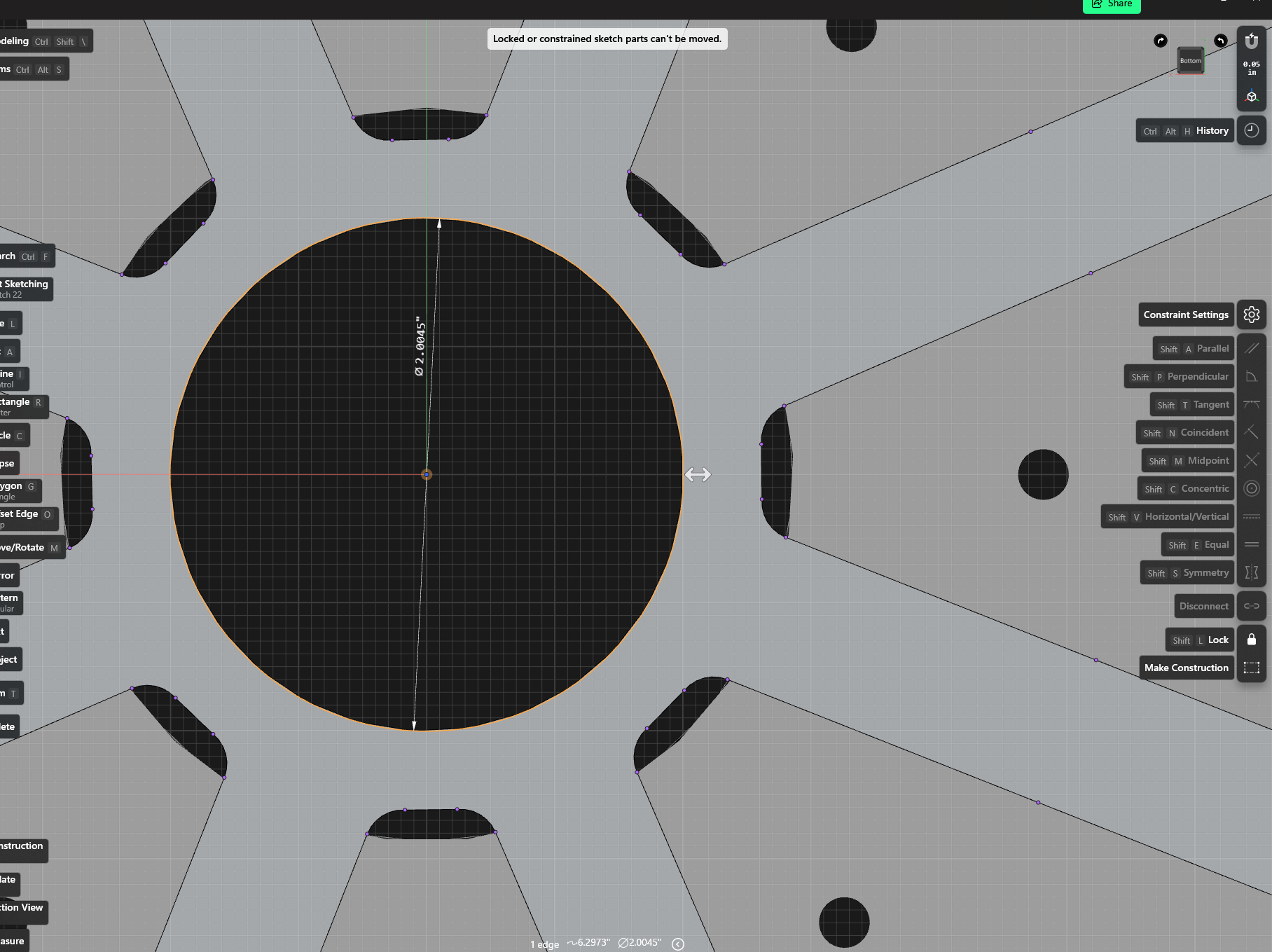Click the green Share button
The width and height of the screenshot is (1272, 952).
1112,6
